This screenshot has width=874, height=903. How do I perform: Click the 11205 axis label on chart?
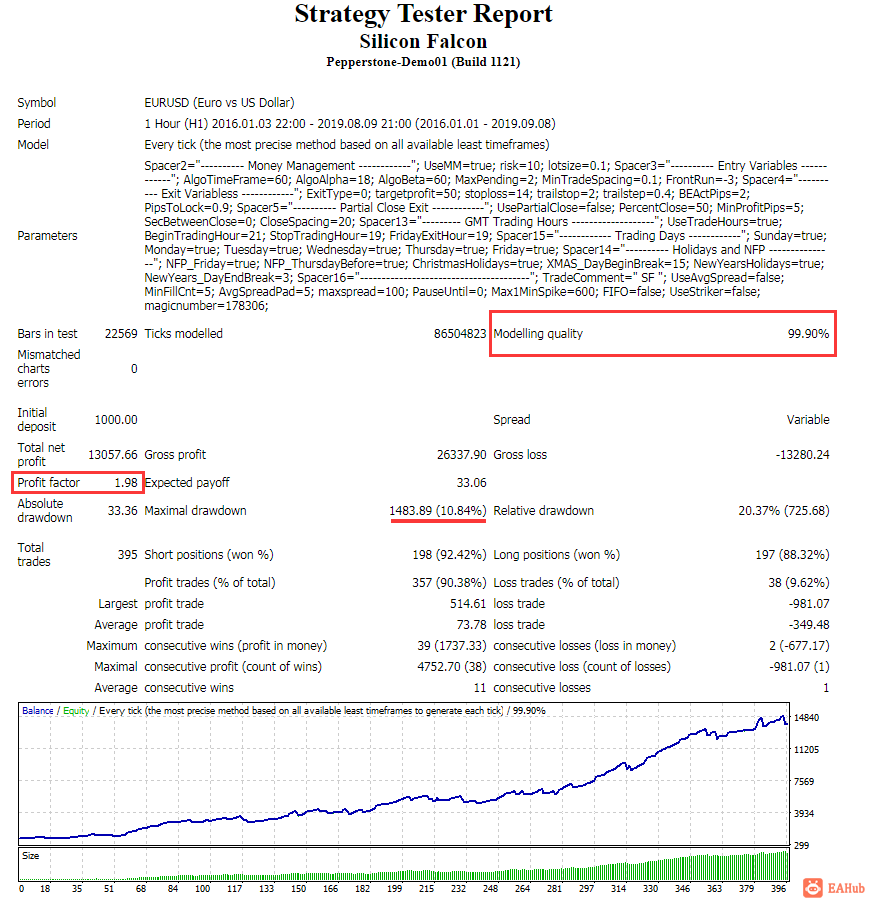[x=806, y=750]
